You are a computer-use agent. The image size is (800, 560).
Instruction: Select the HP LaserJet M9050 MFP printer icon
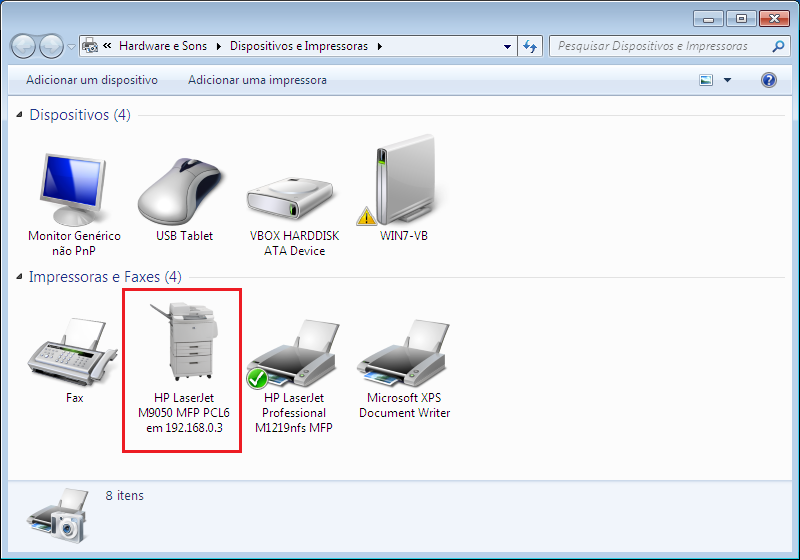(185, 341)
